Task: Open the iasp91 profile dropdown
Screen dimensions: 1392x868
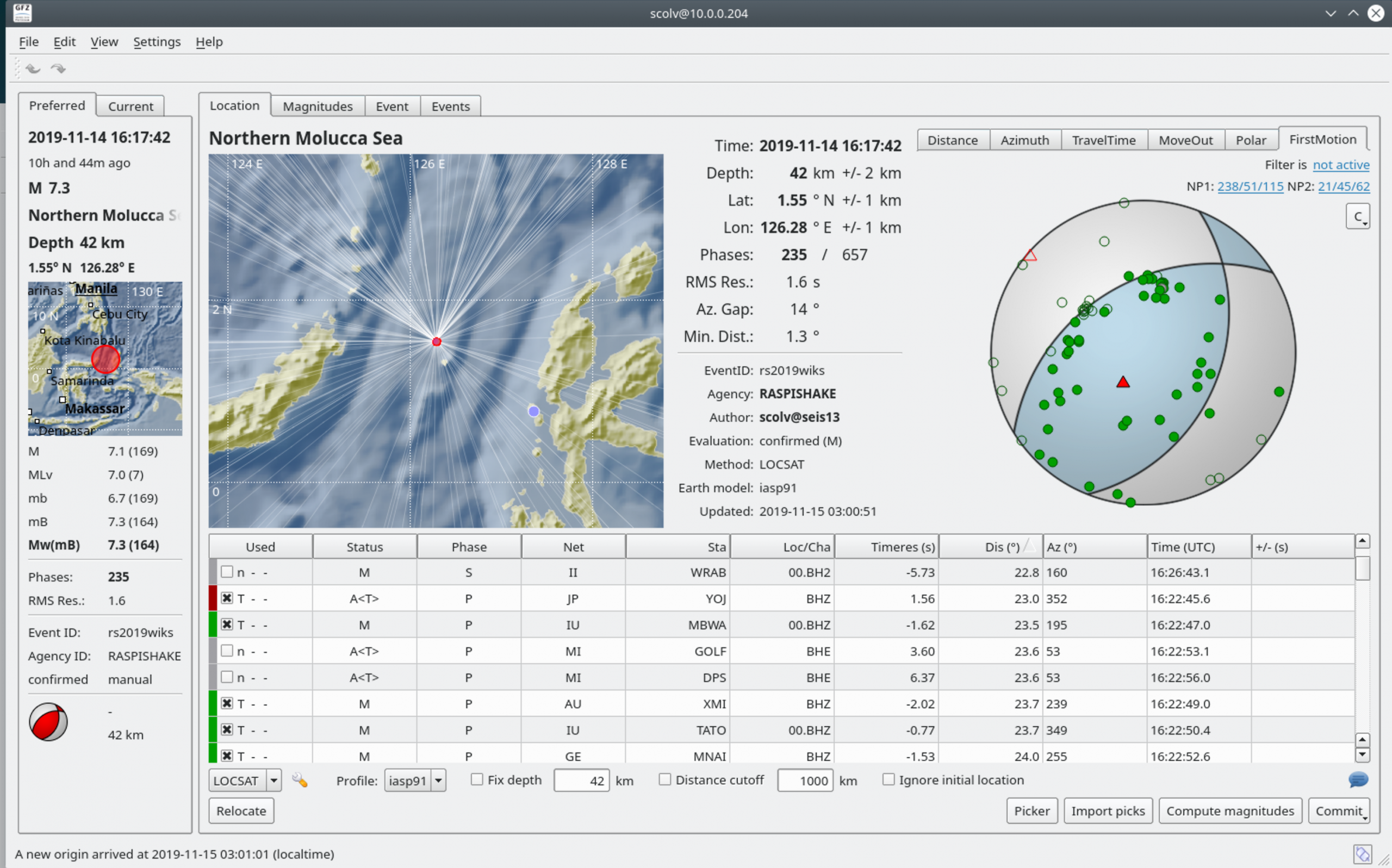Action: point(415,780)
